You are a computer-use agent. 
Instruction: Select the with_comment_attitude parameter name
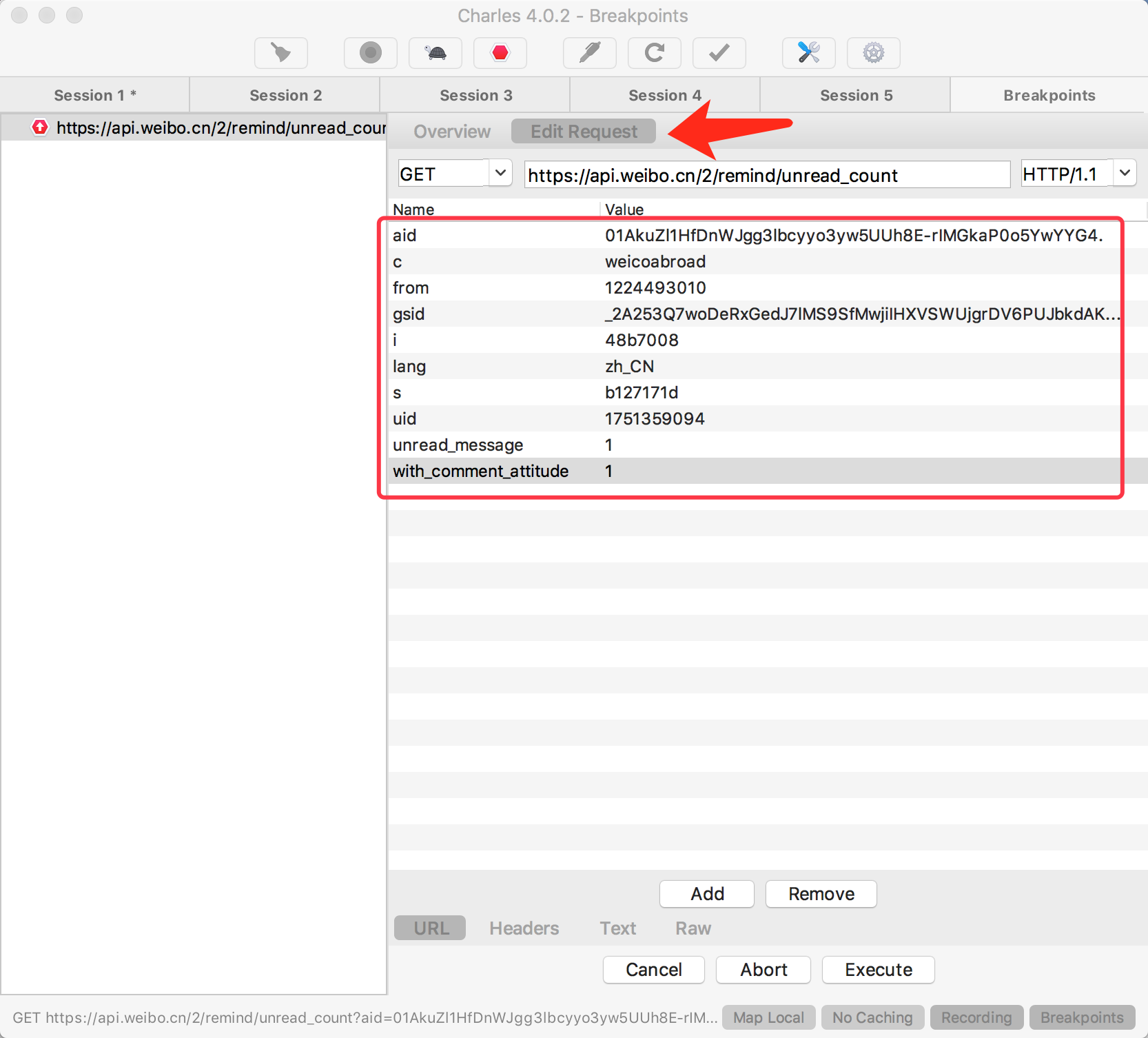click(x=481, y=471)
